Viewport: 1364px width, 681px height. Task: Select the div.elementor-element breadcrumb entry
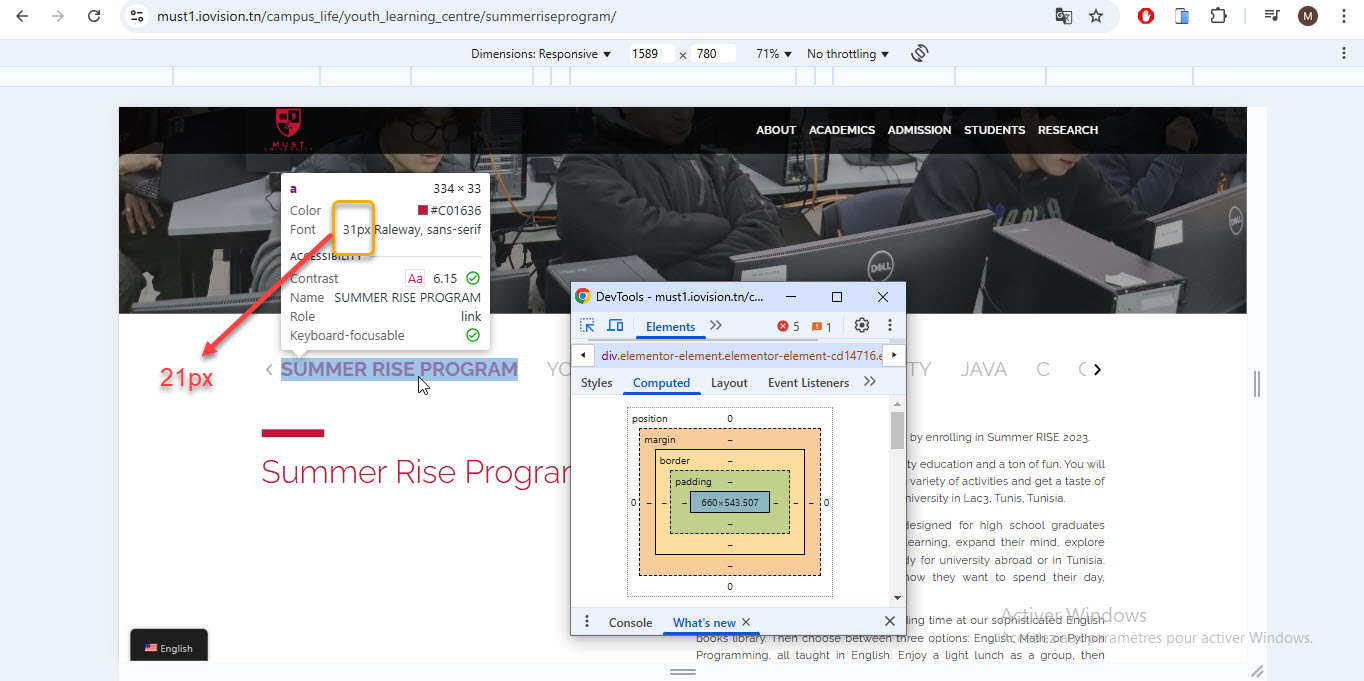(x=741, y=355)
